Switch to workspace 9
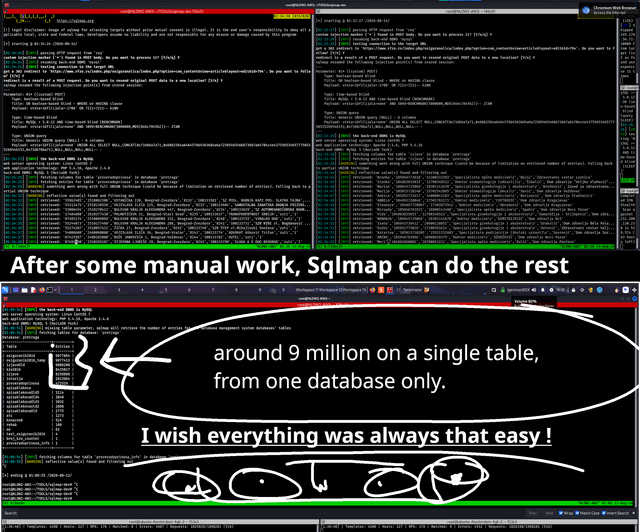Screen dimensions: 640x532 pyautogui.click(x=260, y=290)
